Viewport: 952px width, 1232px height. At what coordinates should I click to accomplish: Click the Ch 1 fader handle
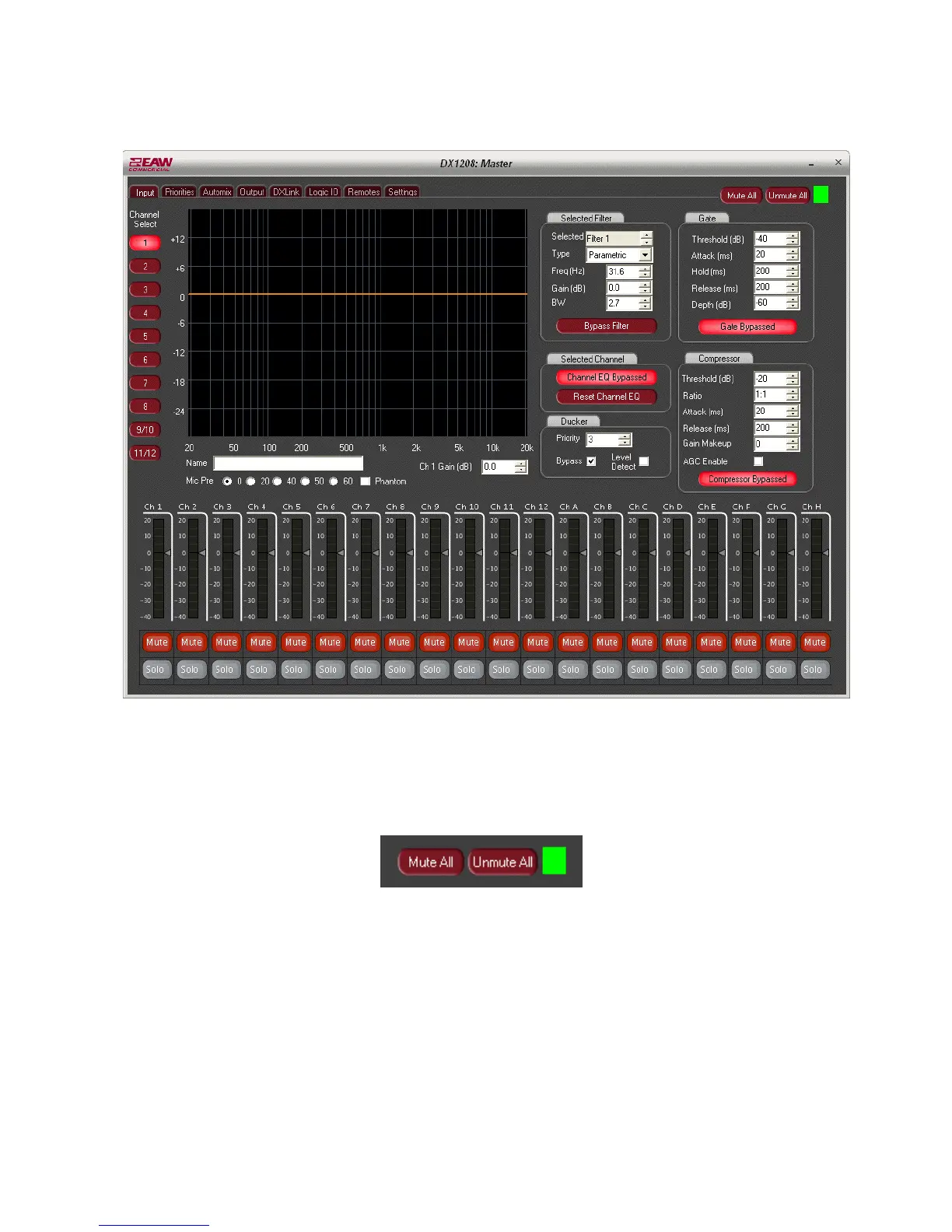click(x=167, y=553)
